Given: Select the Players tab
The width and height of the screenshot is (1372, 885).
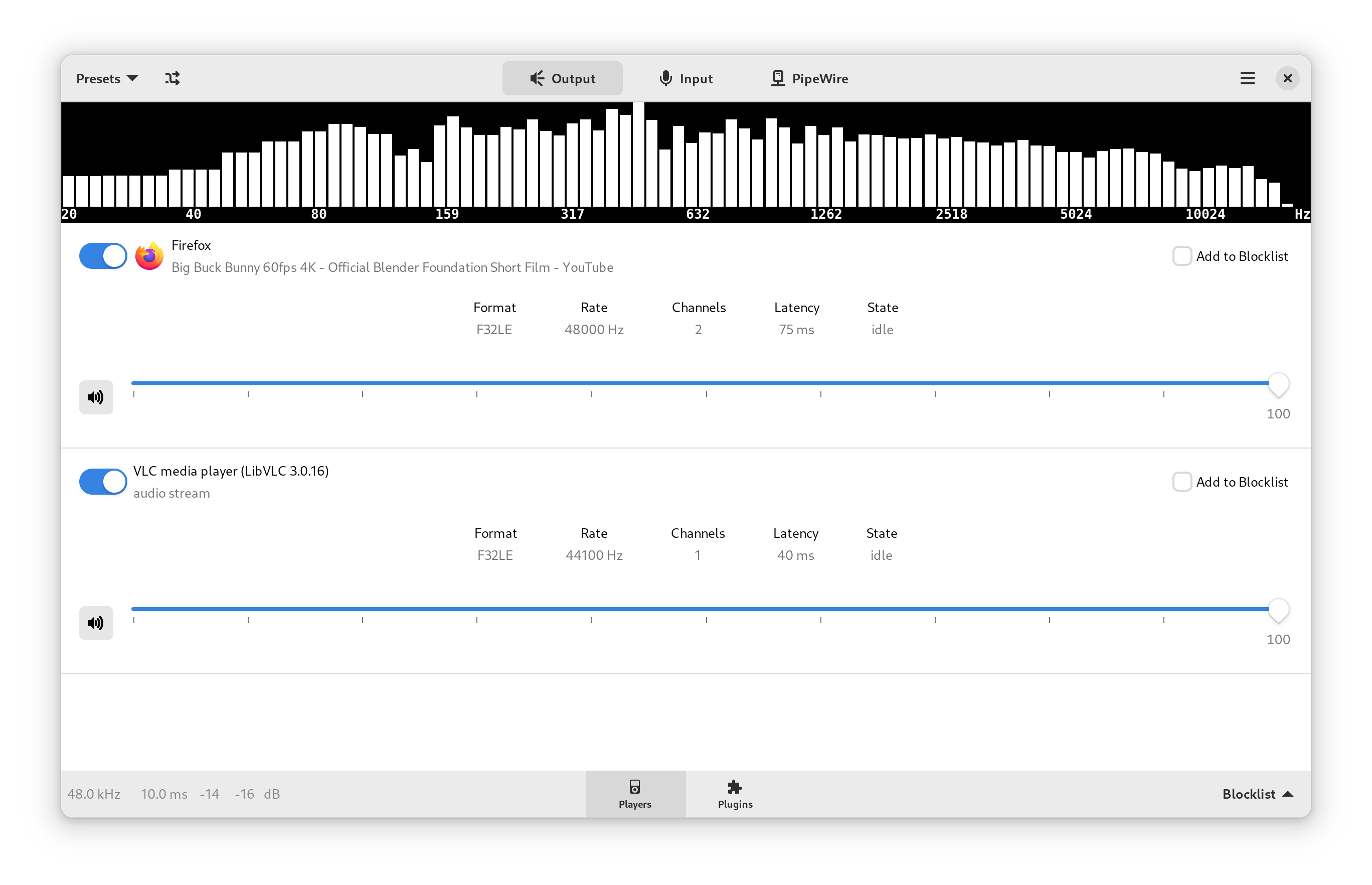Looking at the screenshot, I should 635,793.
